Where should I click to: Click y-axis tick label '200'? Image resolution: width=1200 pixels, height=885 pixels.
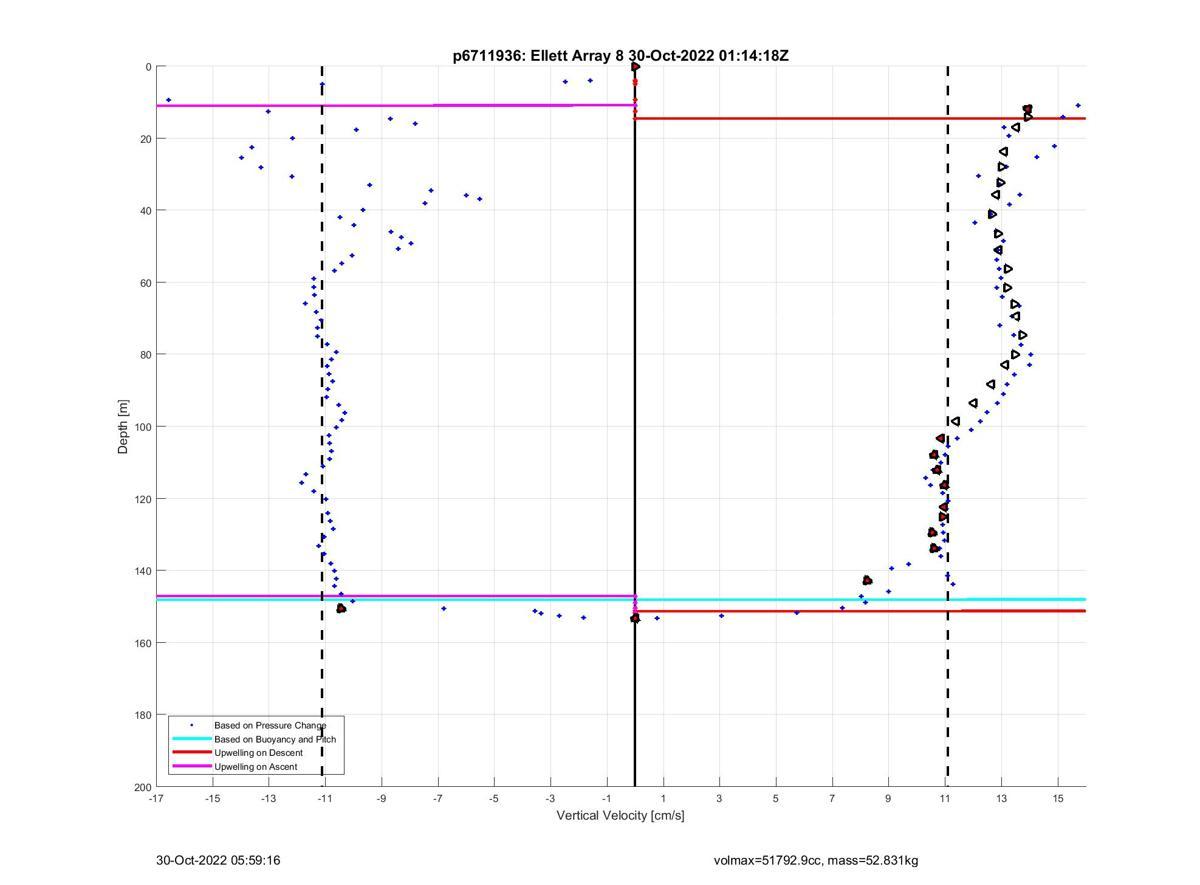141,787
